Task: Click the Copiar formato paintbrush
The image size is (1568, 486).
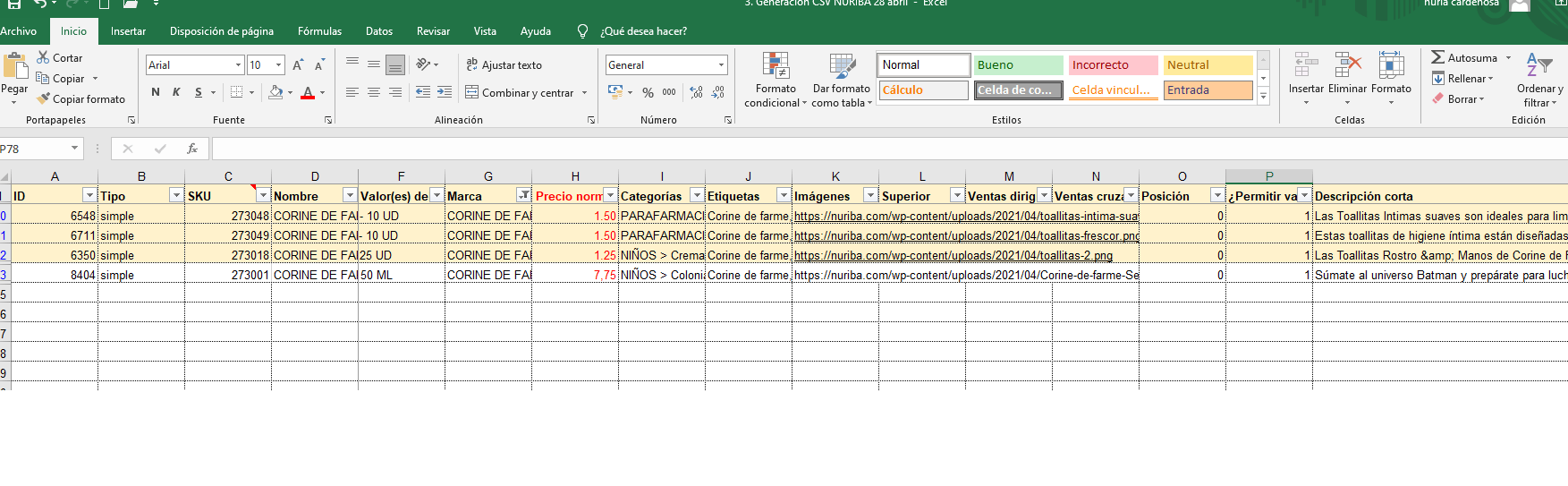Action: tap(43, 98)
